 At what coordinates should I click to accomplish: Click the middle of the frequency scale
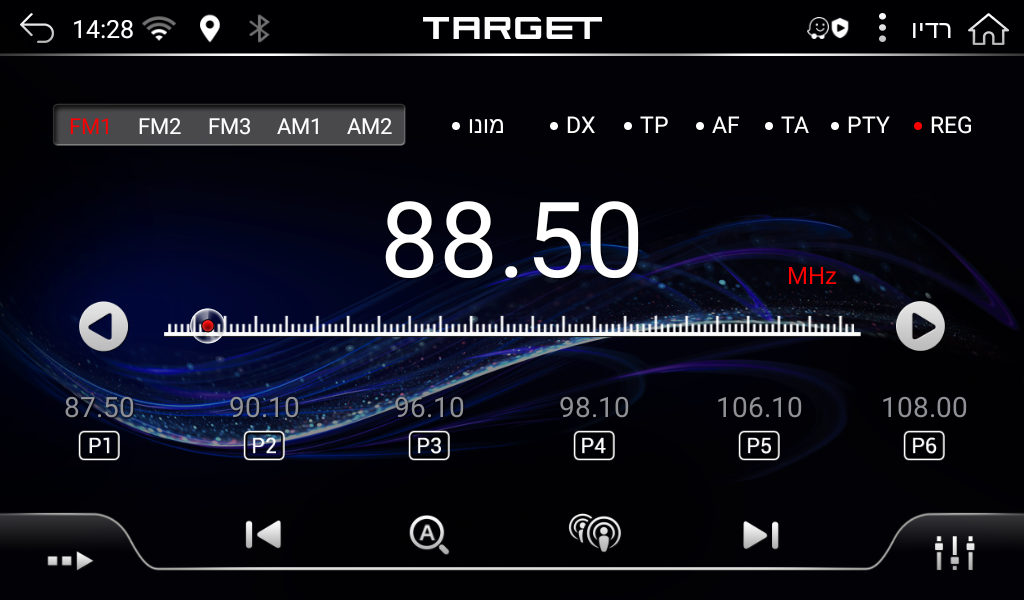pyautogui.click(x=512, y=326)
